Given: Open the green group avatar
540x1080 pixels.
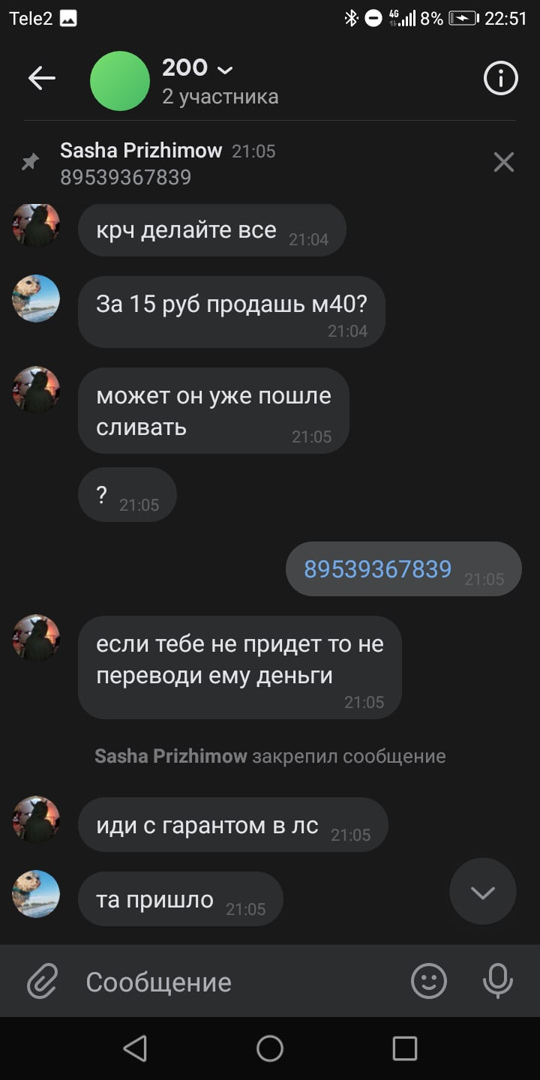Looking at the screenshot, I should 120,81.
